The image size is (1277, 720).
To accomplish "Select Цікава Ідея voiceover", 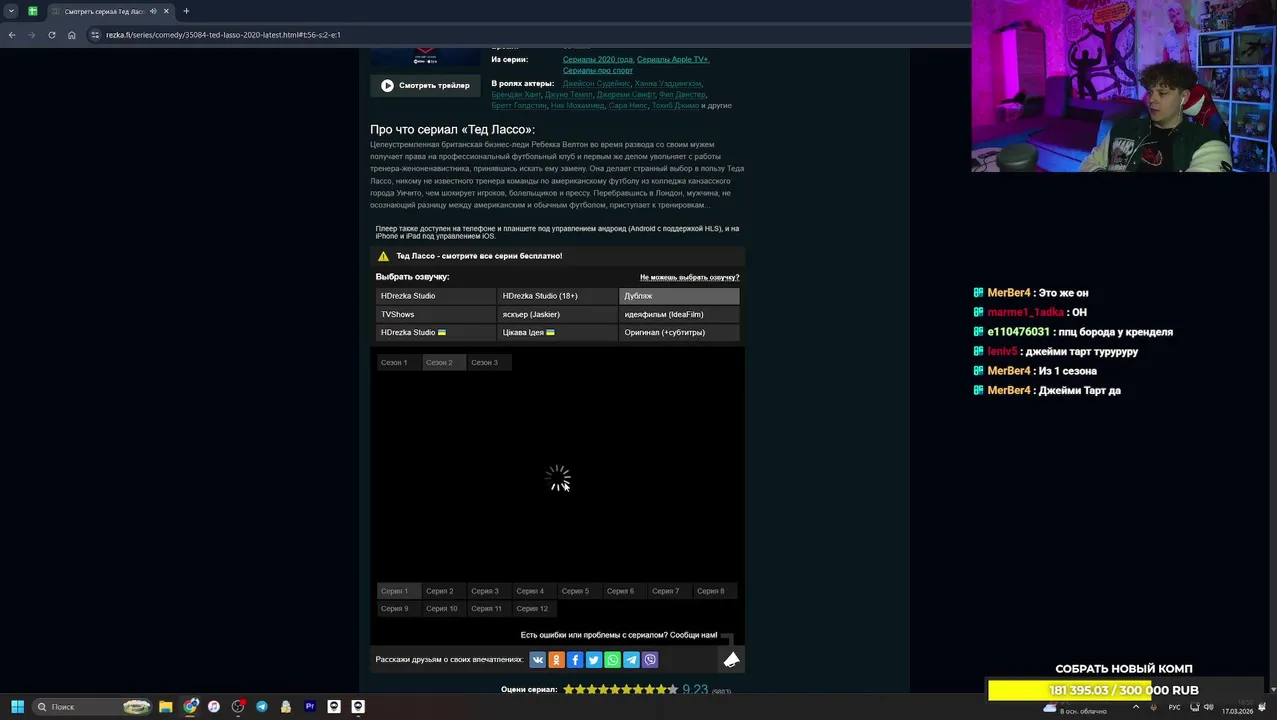I will point(558,332).
